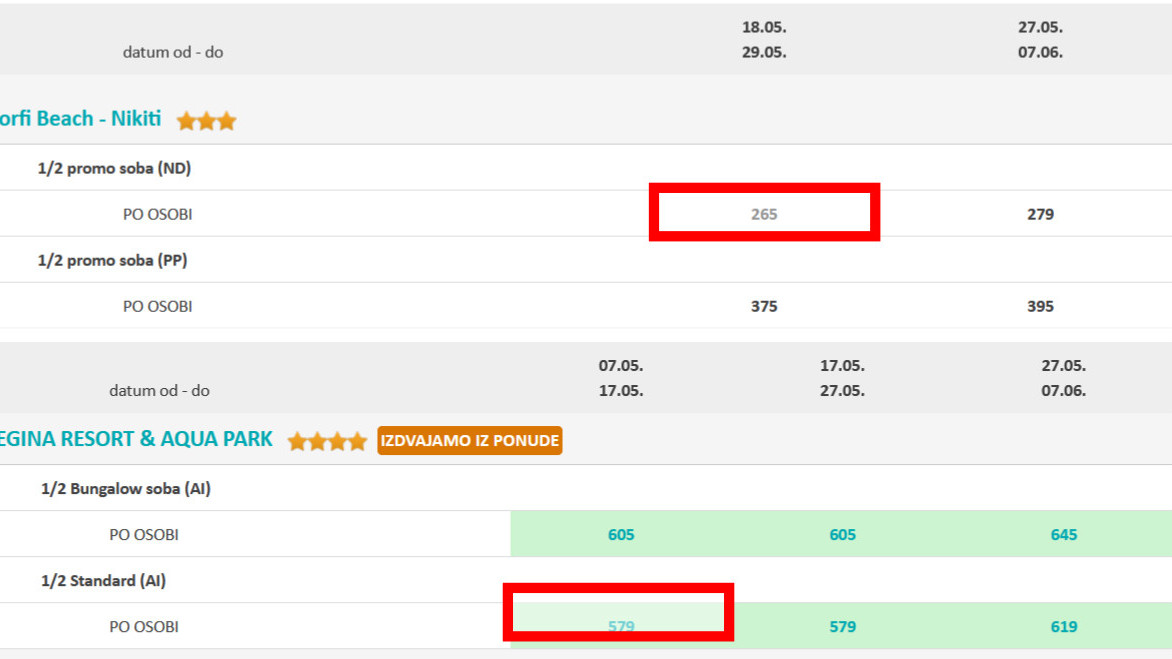Click PO OSOBI label under promo soba (PP)
This screenshot has height=659, width=1172.
[x=158, y=306]
